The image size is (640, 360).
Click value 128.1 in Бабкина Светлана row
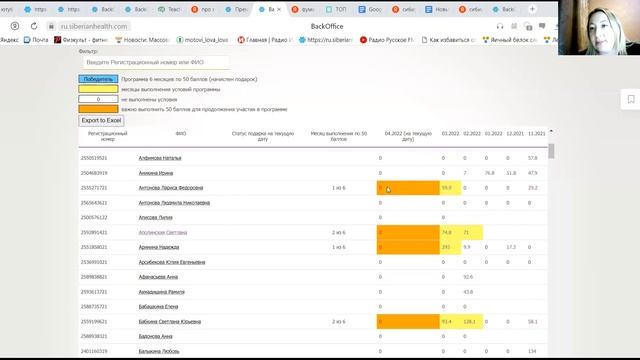[469, 322]
